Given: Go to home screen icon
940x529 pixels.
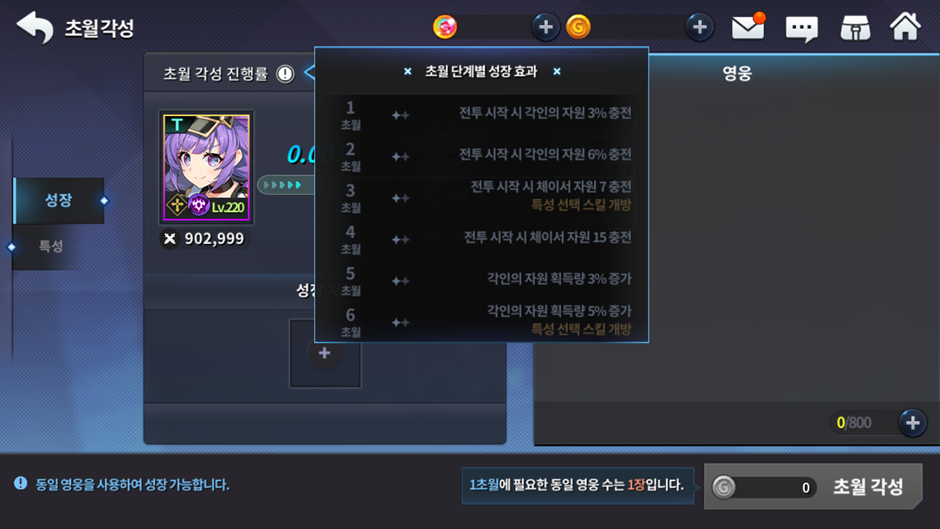Looking at the screenshot, I should point(905,27).
